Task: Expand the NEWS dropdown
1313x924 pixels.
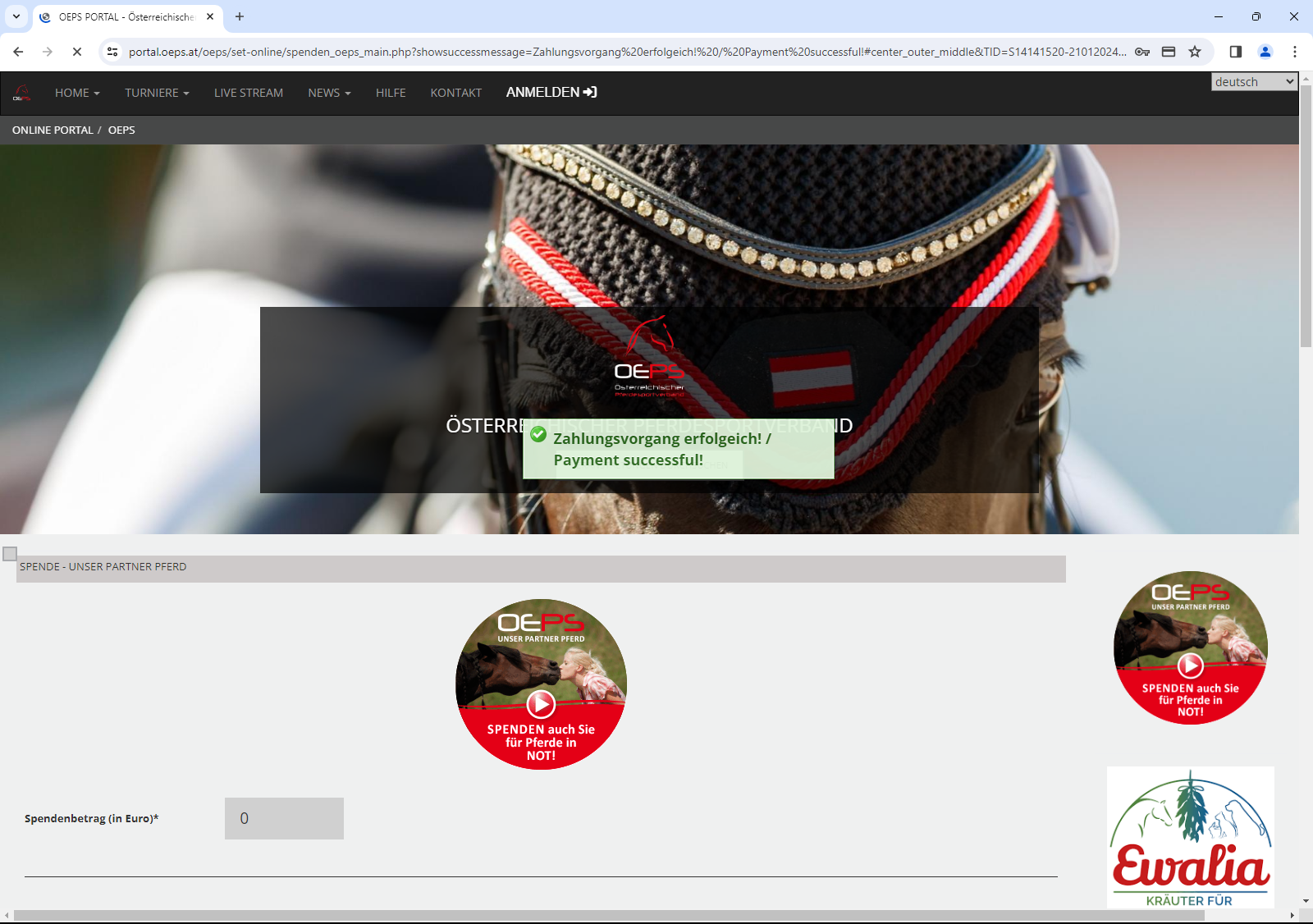Action: (x=329, y=93)
